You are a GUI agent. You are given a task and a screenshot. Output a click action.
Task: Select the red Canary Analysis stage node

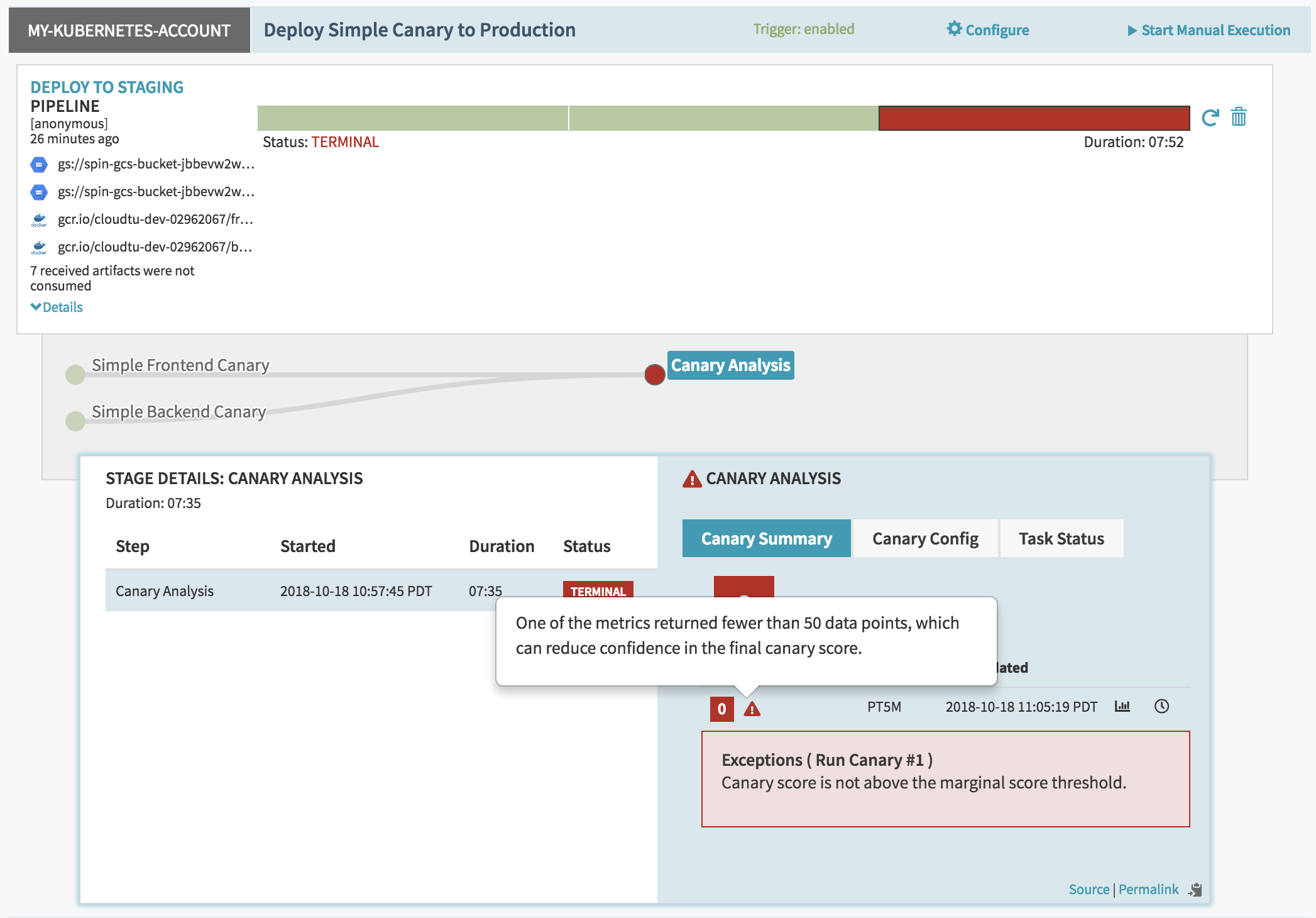click(655, 375)
